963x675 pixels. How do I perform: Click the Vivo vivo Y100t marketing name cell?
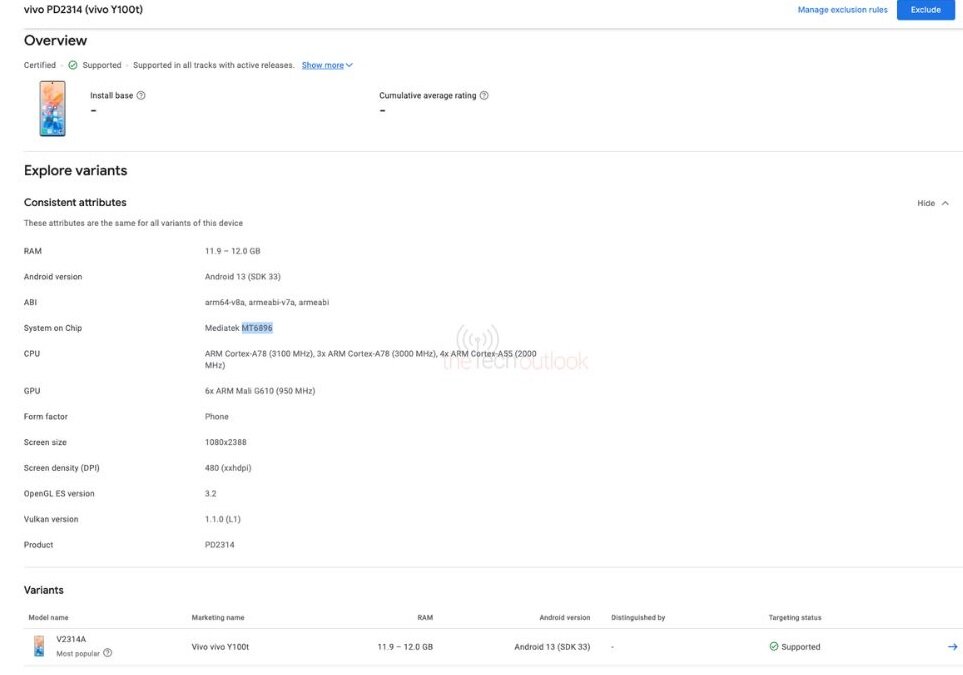click(x=223, y=646)
